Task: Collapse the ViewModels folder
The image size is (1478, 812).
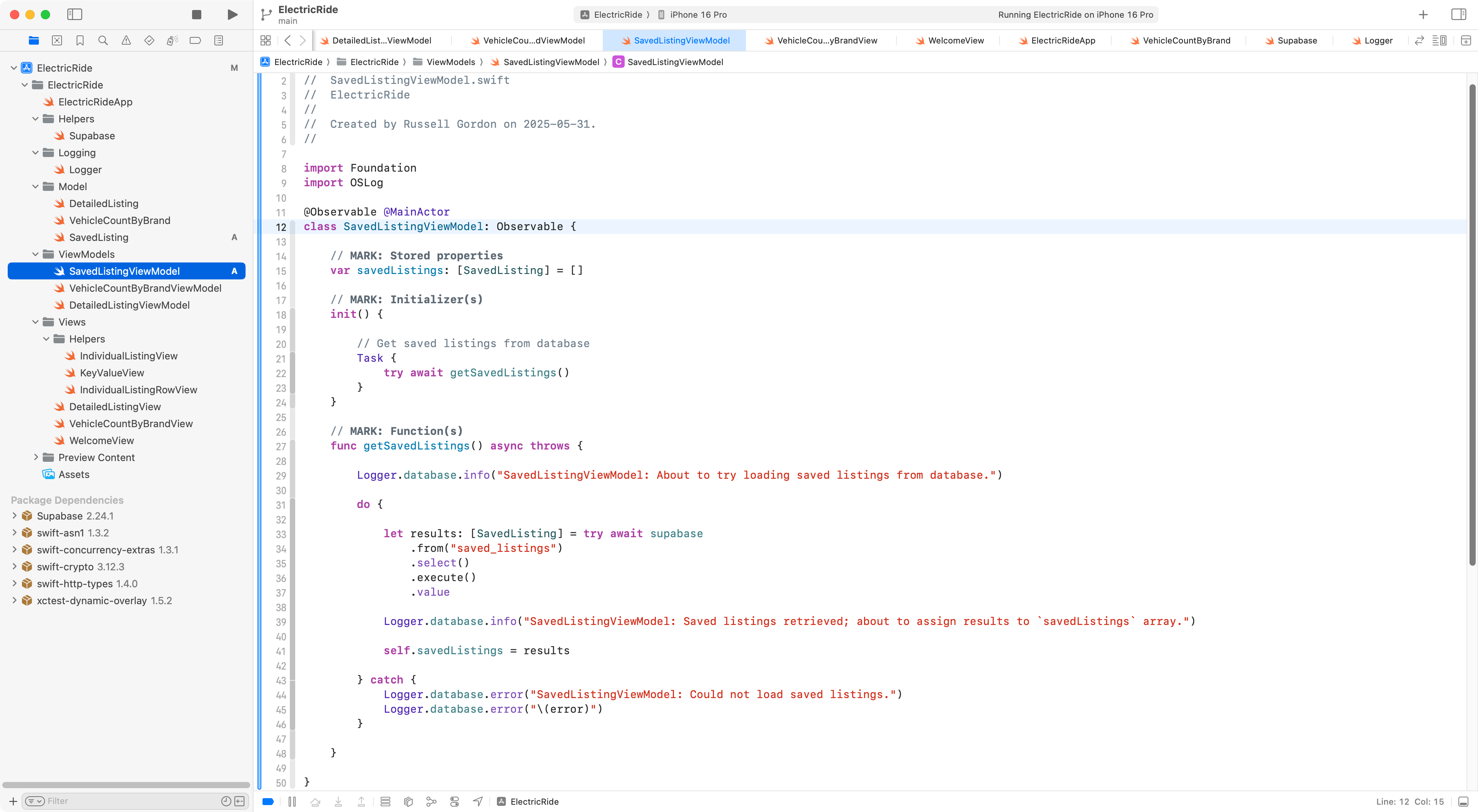Action: pyautogui.click(x=35, y=254)
